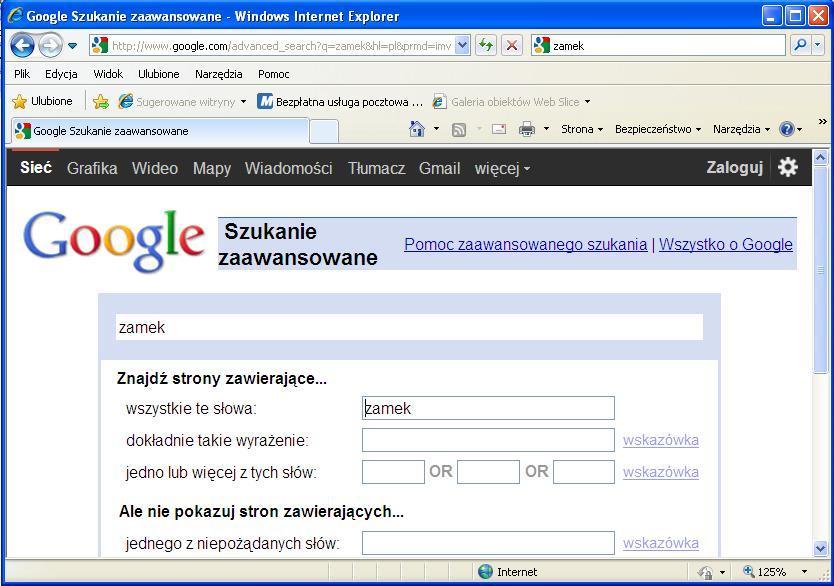The image size is (834, 586).
Task: Go to Grafika in Google bar
Action: (92, 168)
